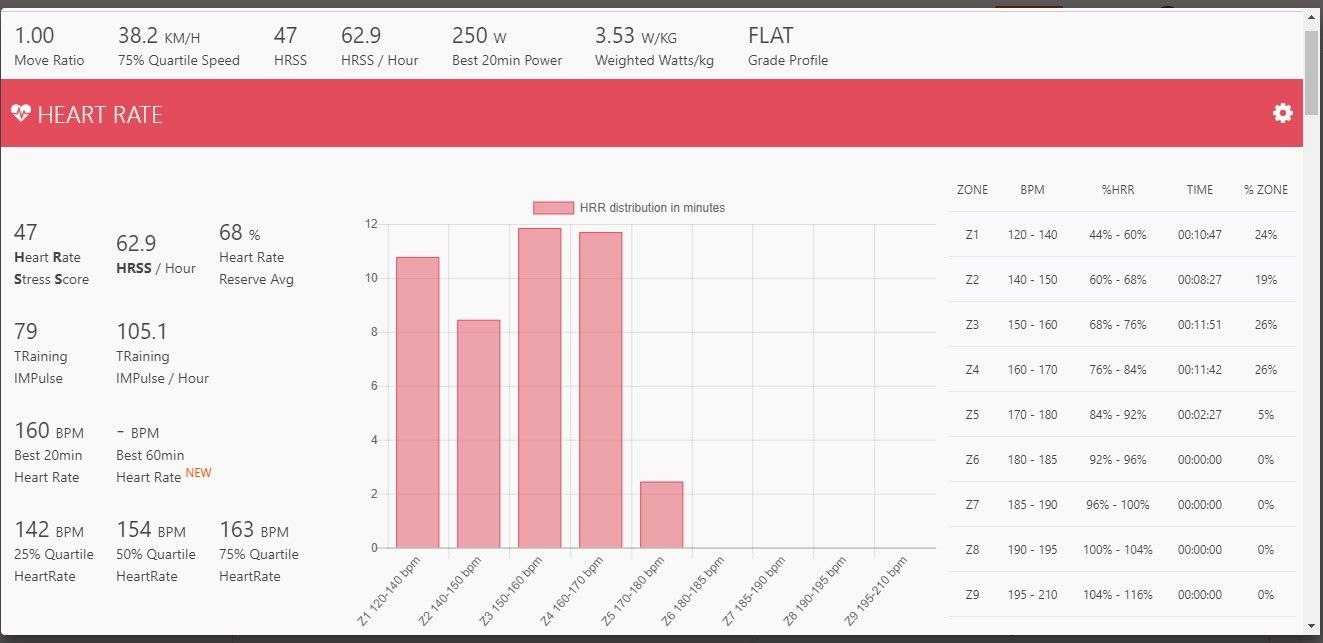Select the Z1 120-140 bpm bar
This screenshot has height=643, width=1323.
(417, 402)
